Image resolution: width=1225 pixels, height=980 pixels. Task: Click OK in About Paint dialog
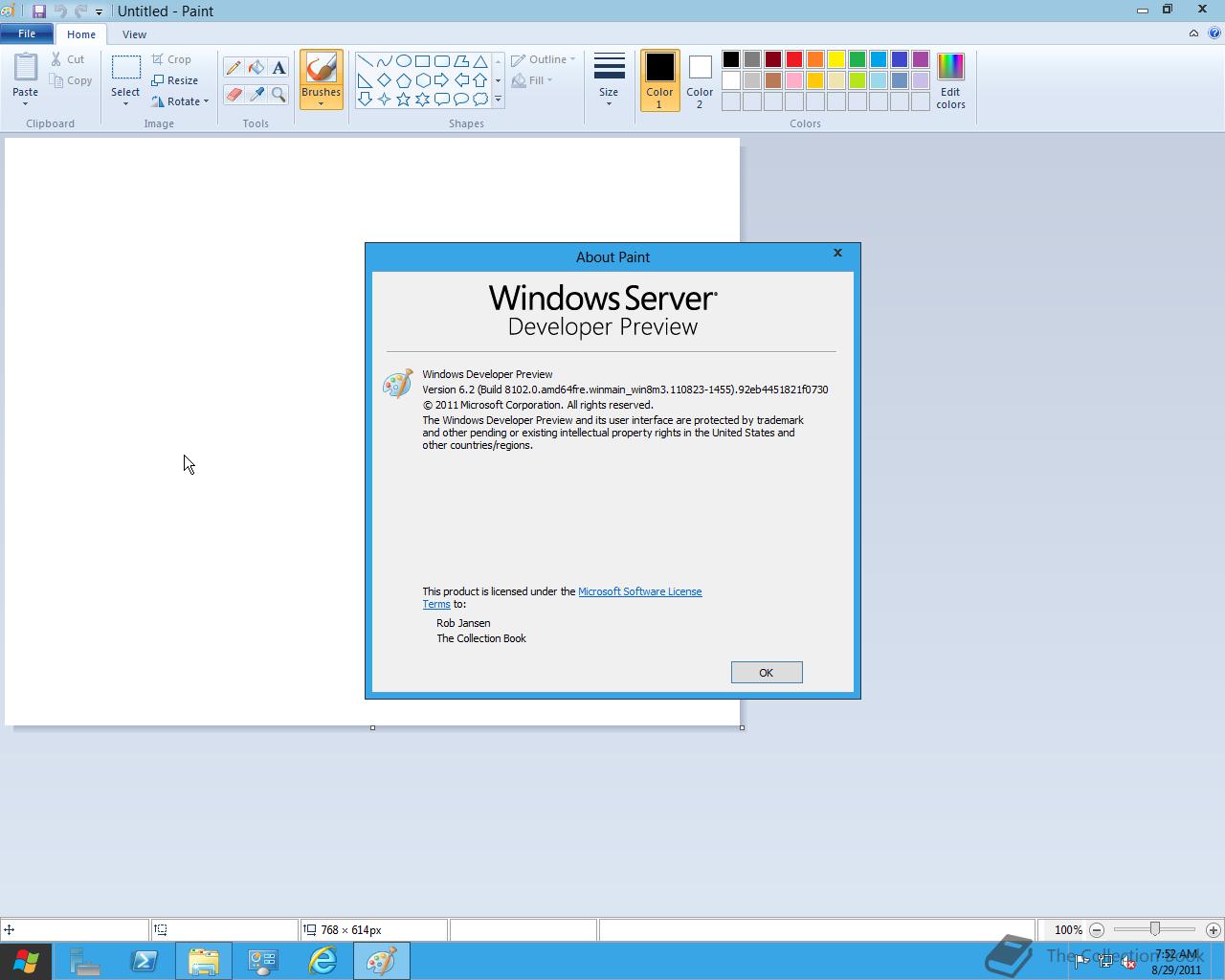point(767,673)
